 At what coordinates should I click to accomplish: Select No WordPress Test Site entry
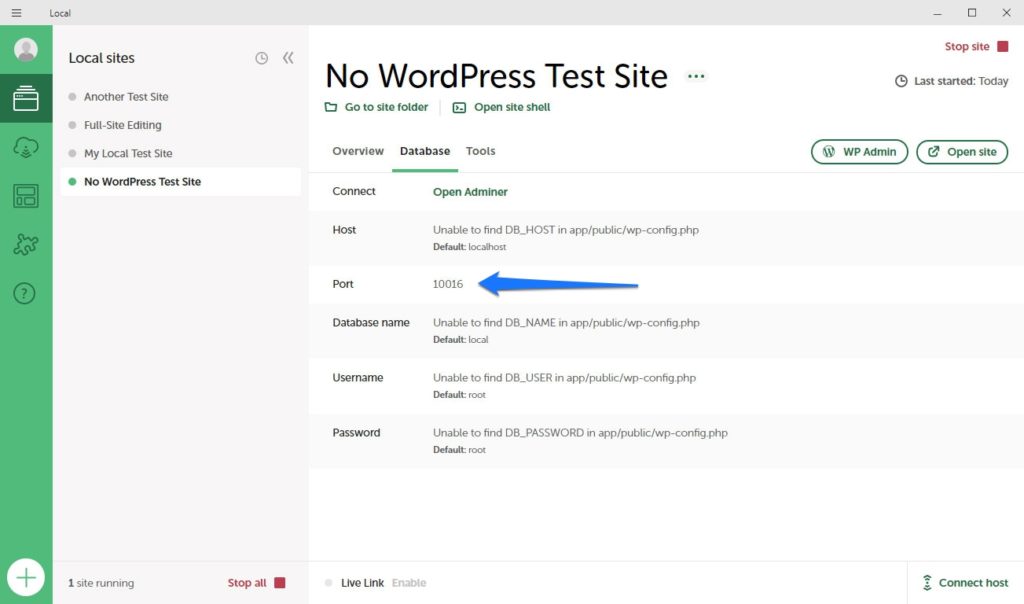pyautogui.click(x=180, y=182)
